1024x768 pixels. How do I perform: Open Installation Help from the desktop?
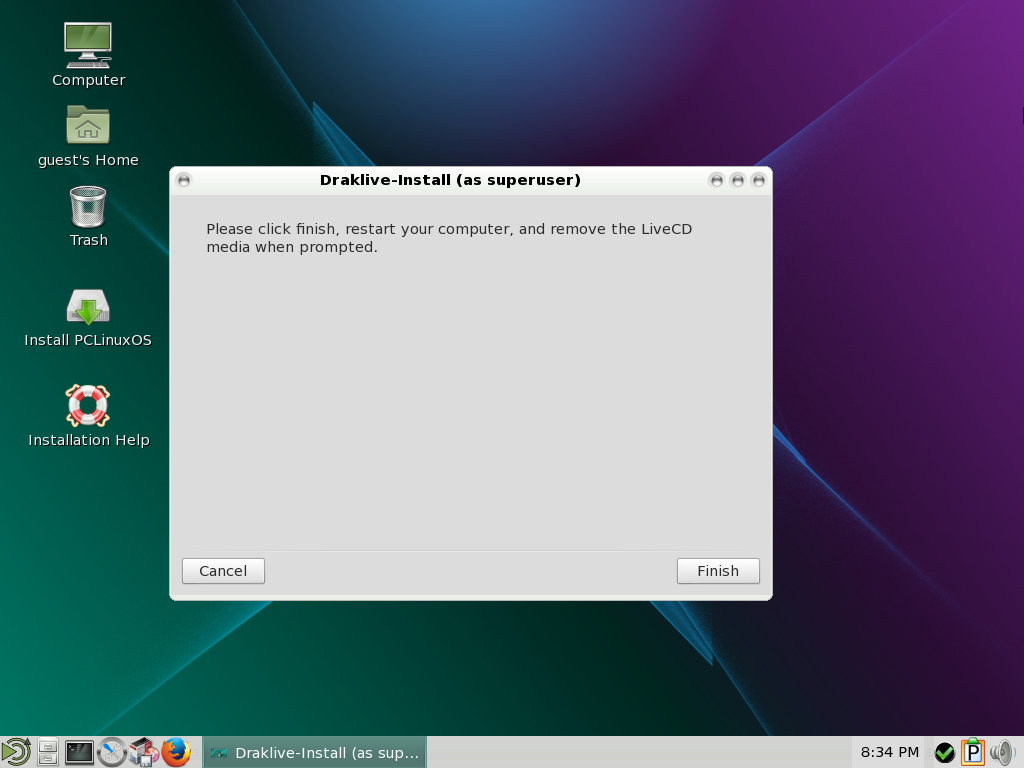point(88,407)
